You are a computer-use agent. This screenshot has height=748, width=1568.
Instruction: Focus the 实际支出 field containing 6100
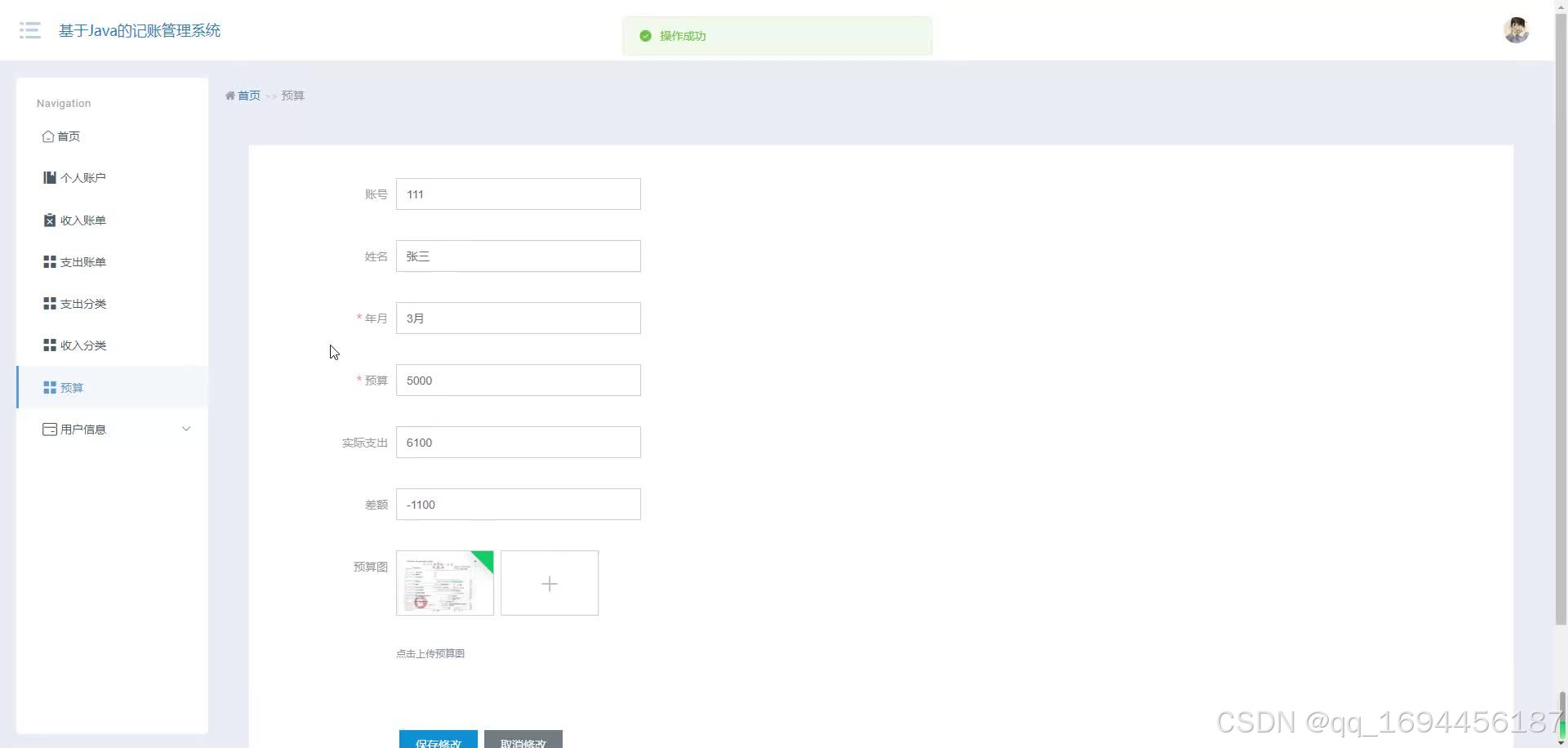click(x=519, y=443)
